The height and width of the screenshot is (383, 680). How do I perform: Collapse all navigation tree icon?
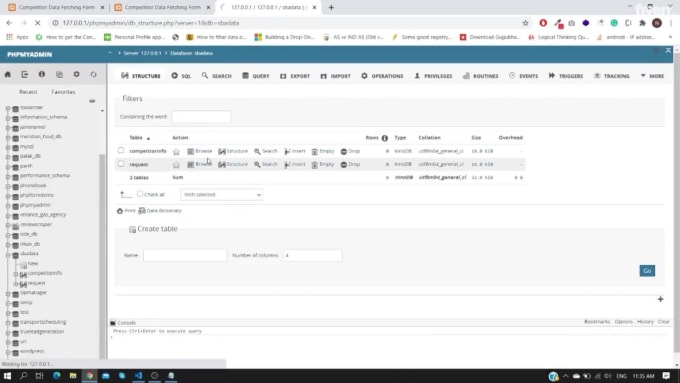point(92,101)
